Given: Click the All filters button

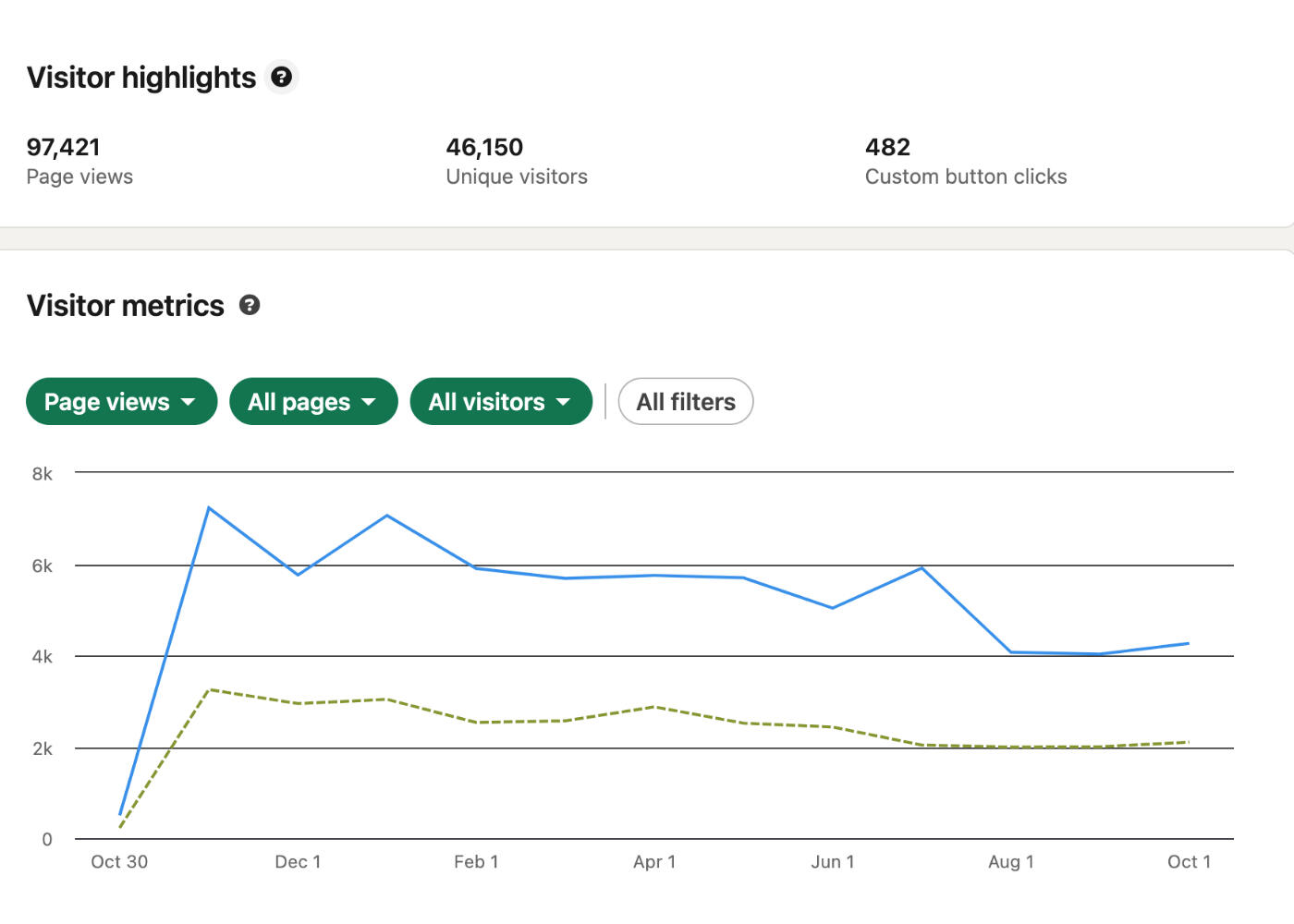Looking at the screenshot, I should 685,401.
